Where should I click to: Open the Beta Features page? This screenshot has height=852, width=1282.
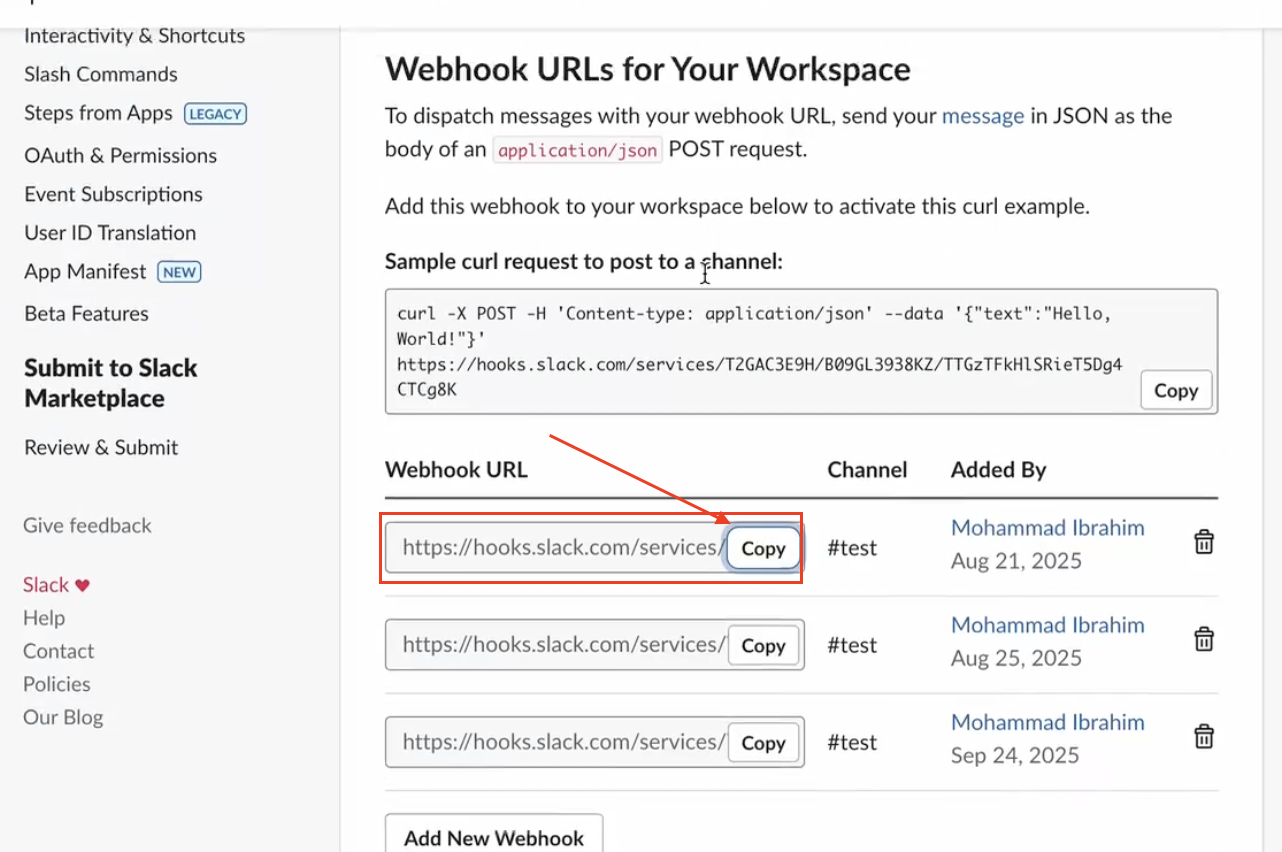pyautogui.click(x=86, y=314)
